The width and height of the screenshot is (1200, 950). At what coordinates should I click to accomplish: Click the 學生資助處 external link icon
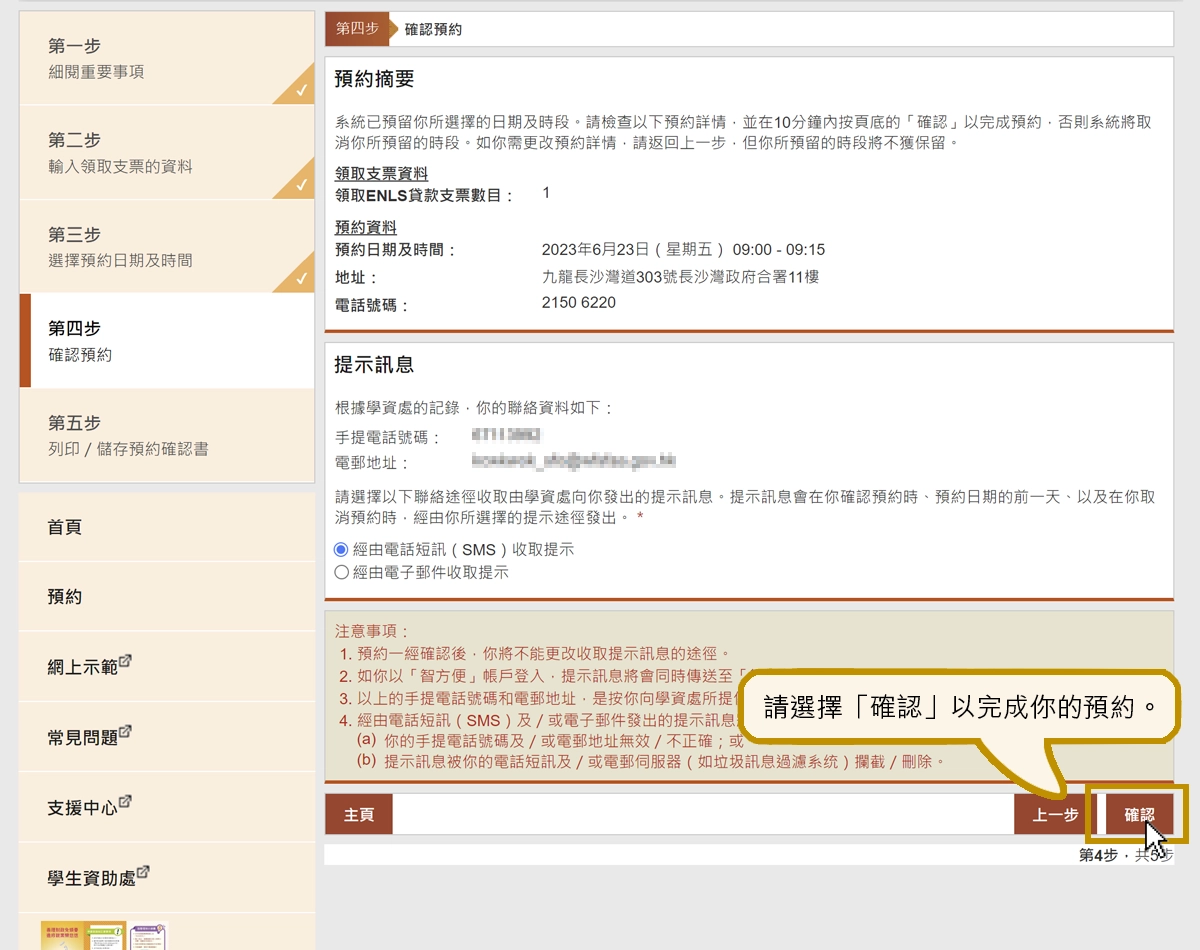coord(141,870)
